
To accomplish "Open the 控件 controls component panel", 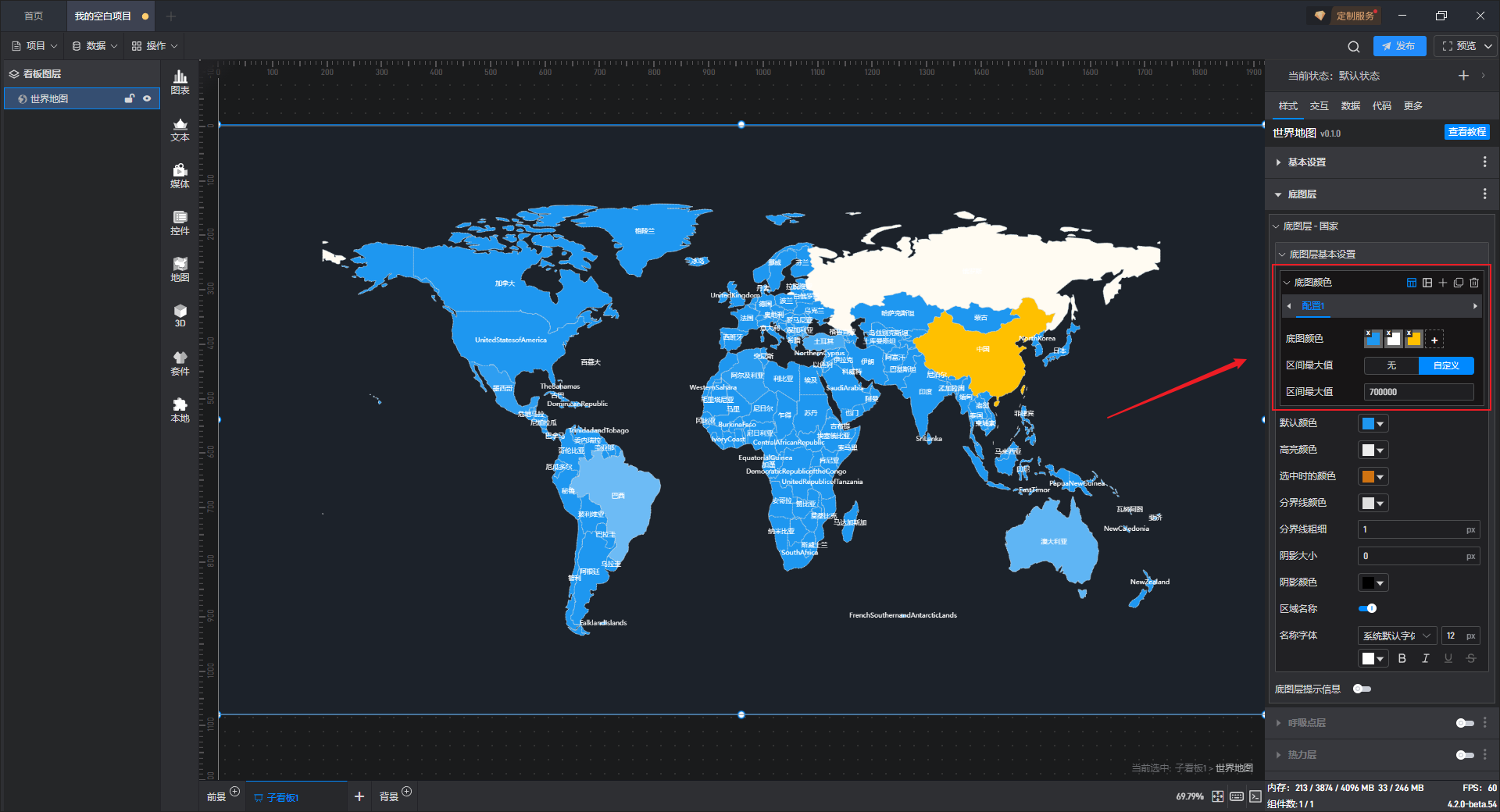I will click(x=180, y=223).
